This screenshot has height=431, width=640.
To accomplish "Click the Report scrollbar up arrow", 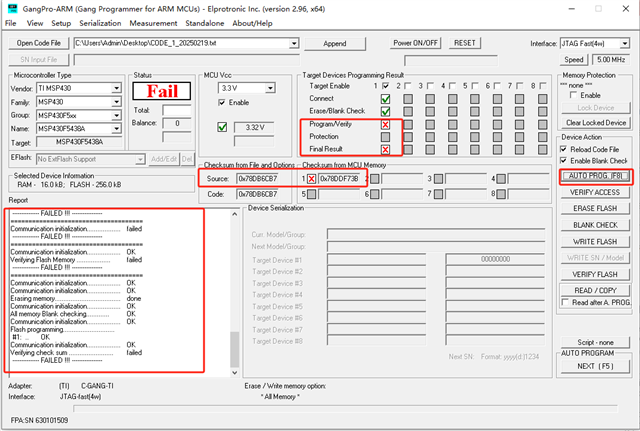I will coord(235,214).
